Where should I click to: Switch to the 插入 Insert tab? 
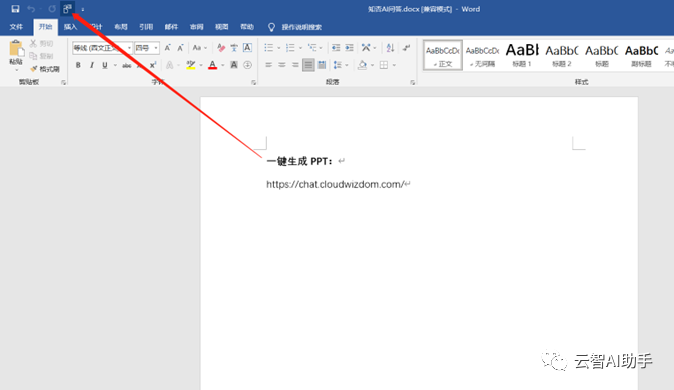coord(70,27)
